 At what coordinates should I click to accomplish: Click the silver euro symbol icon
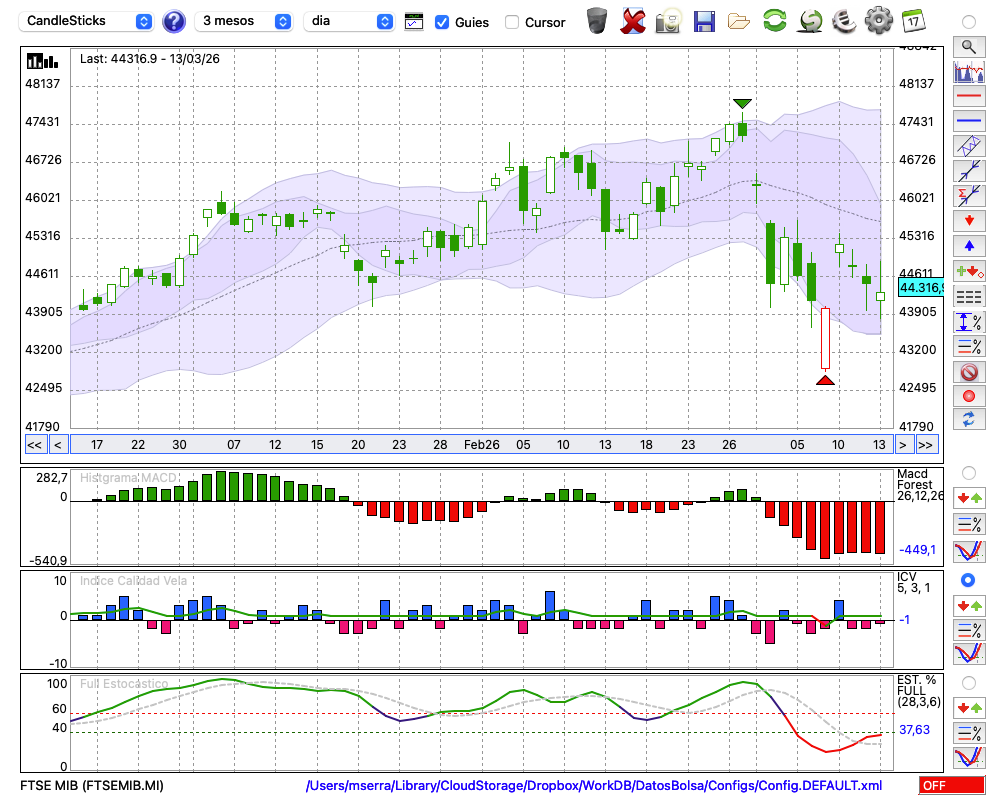pos(844,21)
